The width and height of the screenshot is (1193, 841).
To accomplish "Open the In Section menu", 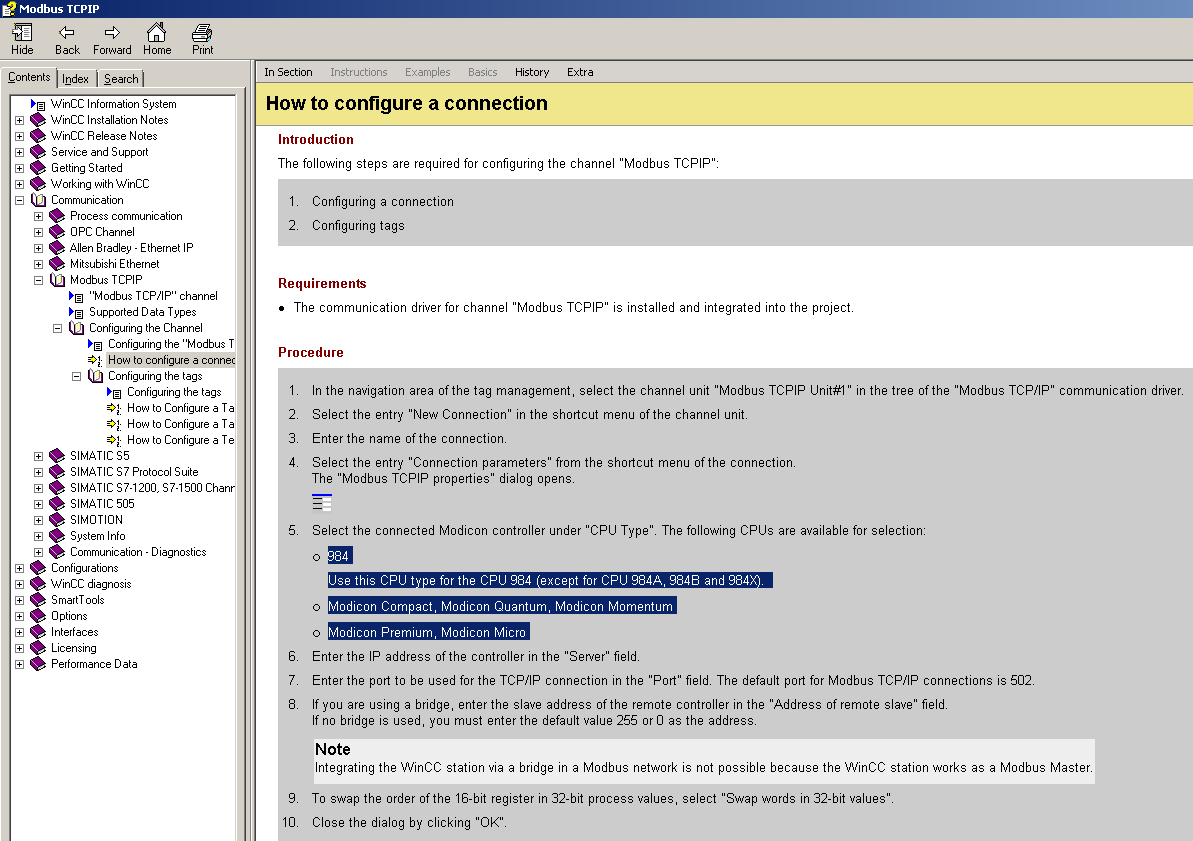I will pos(288,72).
